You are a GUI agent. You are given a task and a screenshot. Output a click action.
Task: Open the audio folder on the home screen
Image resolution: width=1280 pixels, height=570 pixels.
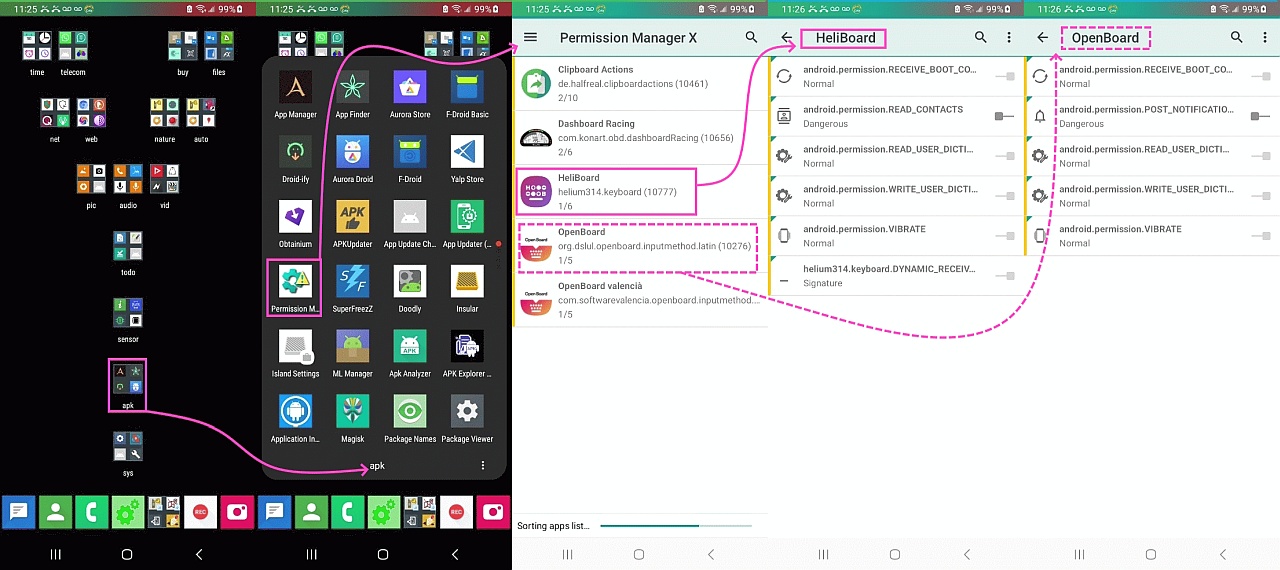(127, 179)
